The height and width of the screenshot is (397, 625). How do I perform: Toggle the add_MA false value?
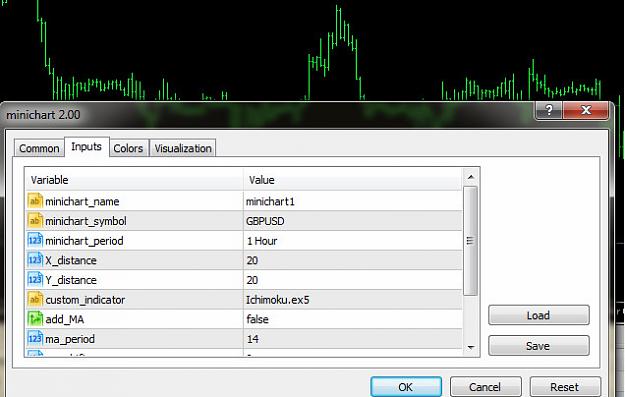[x=353, y=319]
